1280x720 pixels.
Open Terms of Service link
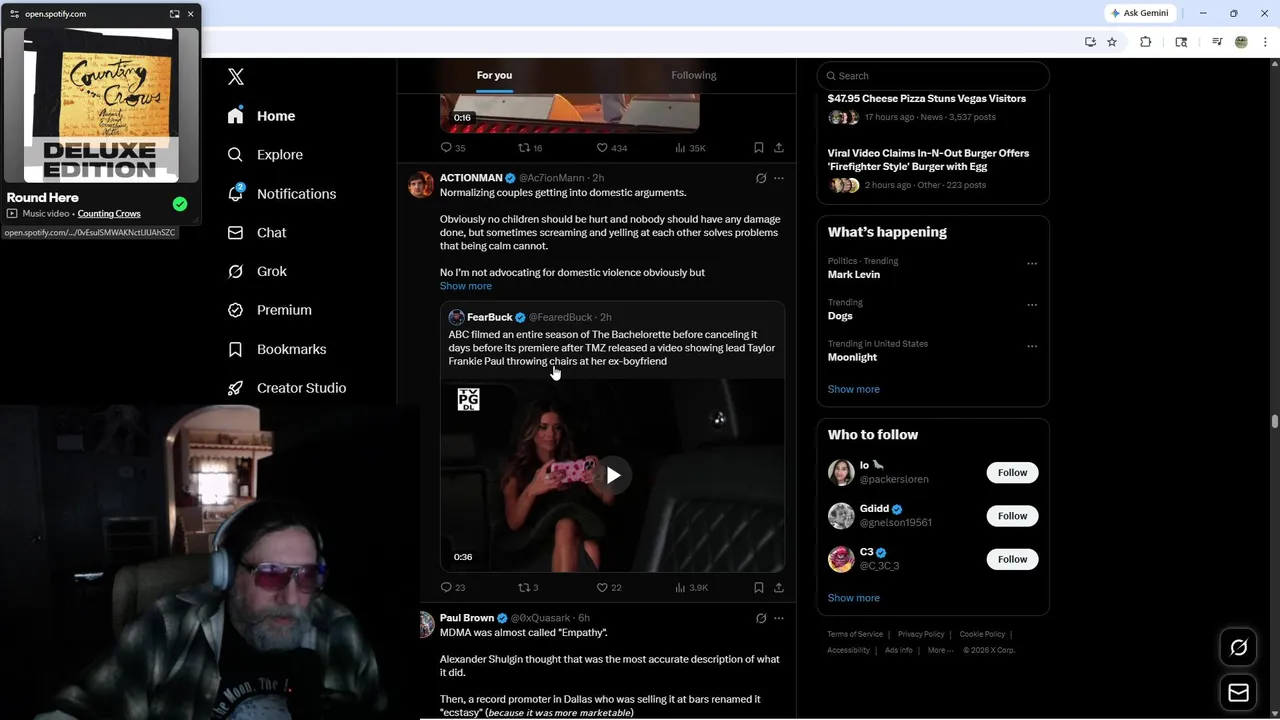[855, 634]
